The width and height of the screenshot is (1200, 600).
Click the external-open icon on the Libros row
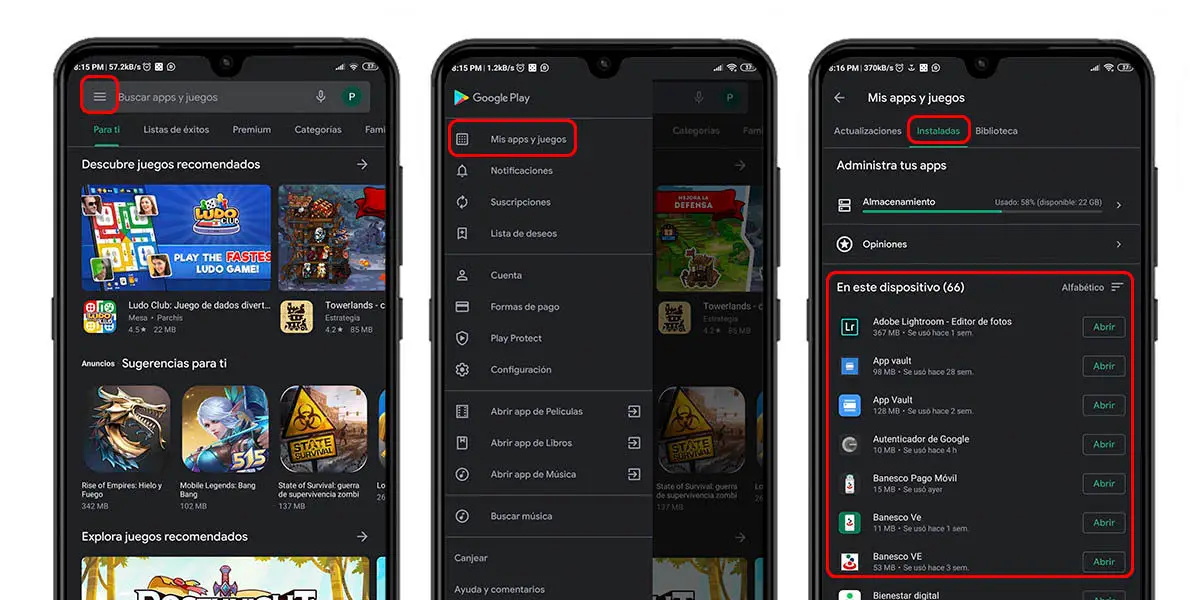pos(634,443)
